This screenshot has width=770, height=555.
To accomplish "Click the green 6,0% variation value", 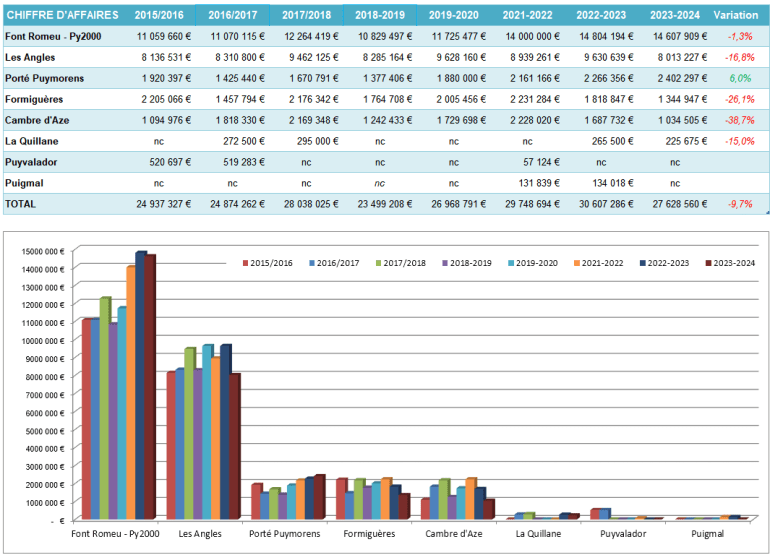I will click(x=740, y=77).
